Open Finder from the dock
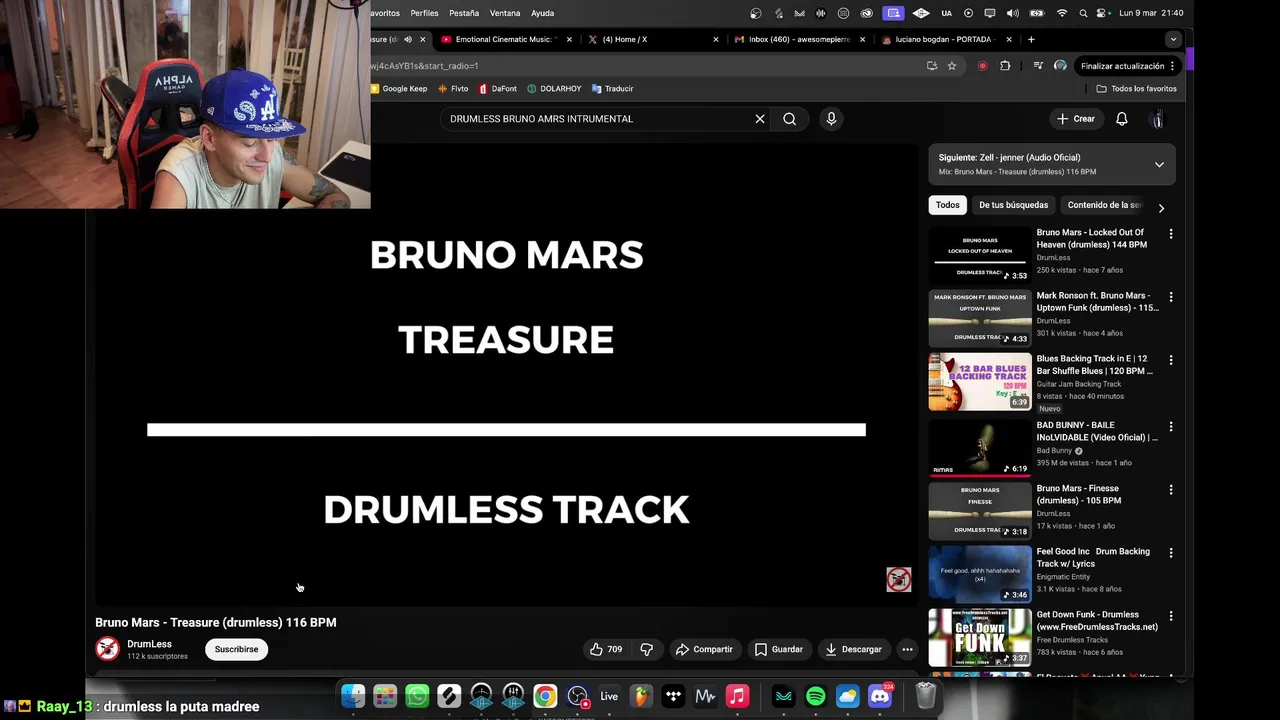Viewport: 1280px width, 720px height. (353, 696)
